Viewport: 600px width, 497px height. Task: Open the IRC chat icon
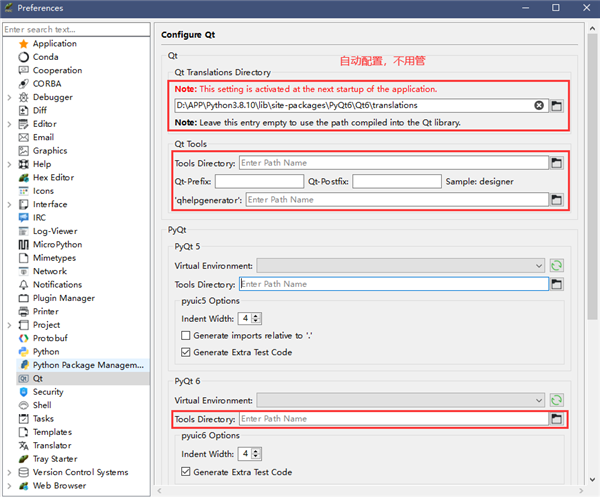24,218
